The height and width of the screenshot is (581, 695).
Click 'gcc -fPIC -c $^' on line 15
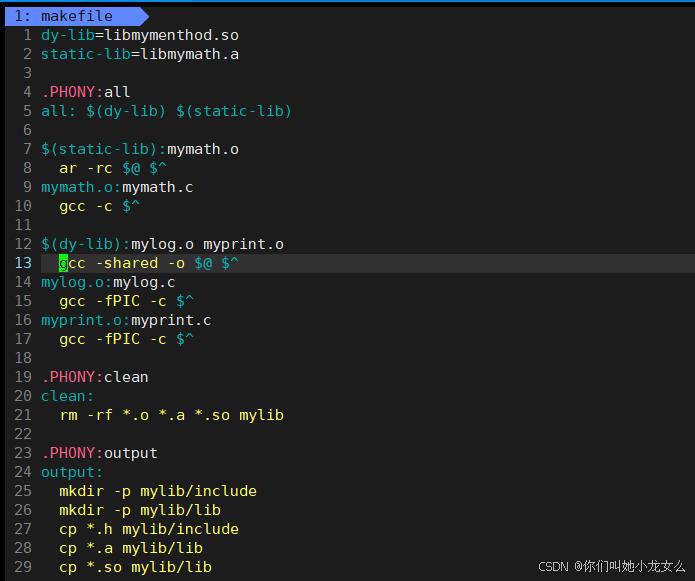pyautogui.click(x=126, y=301)
